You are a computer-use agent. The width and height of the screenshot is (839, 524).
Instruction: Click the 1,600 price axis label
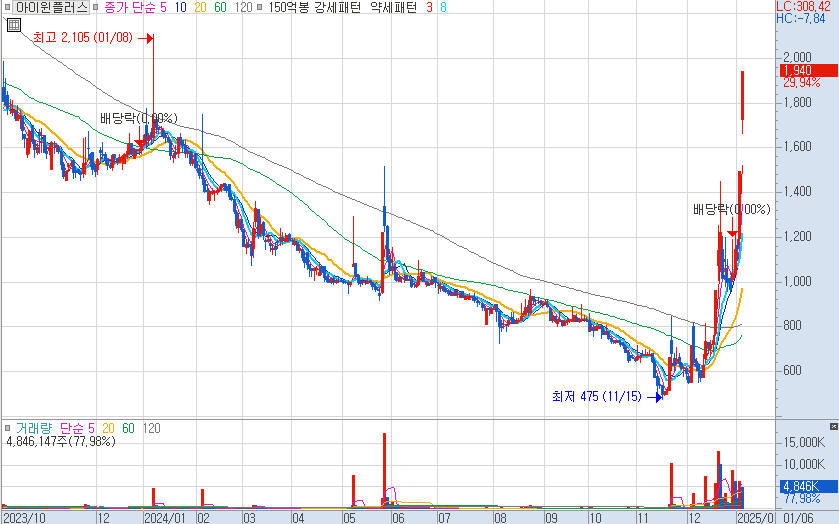pyautogui.click(x=797, y=147)
